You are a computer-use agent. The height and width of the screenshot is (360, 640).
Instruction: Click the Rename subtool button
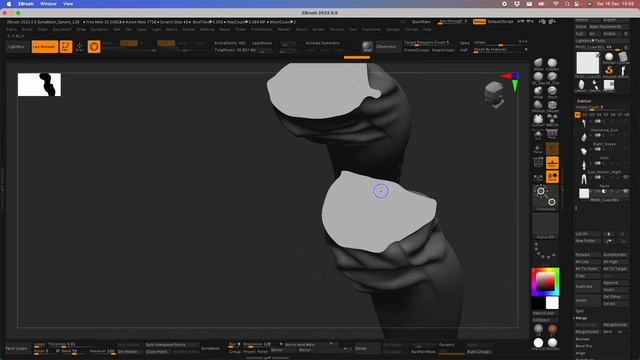pyautogui.click(x=588, y=255)
